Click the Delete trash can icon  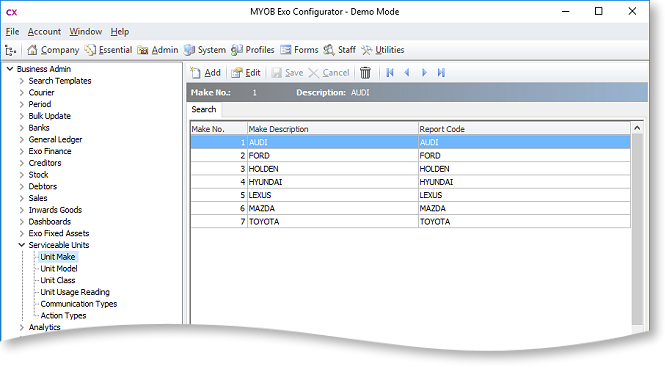(365, 73)
